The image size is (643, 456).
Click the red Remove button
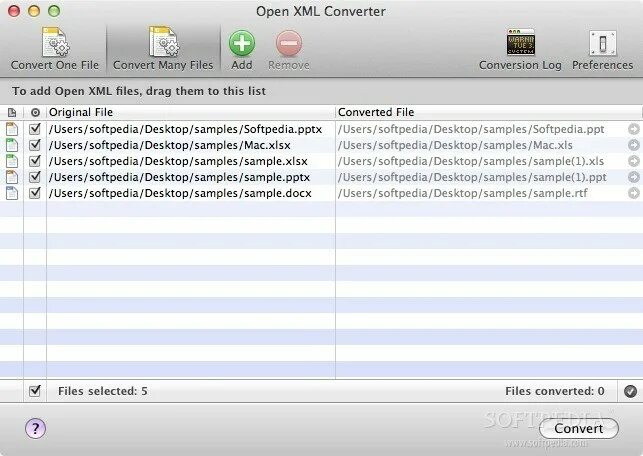tap(289, 49)
